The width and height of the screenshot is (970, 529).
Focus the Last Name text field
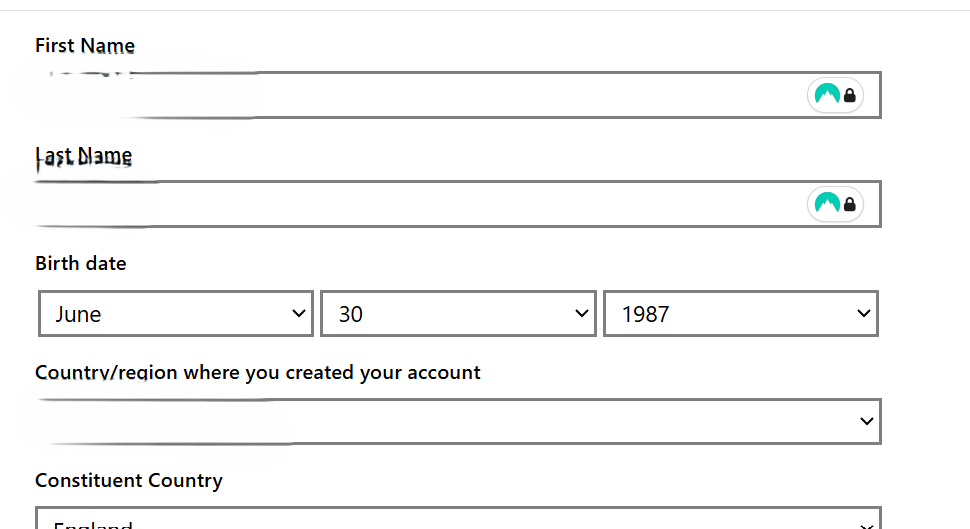(458, 204)
